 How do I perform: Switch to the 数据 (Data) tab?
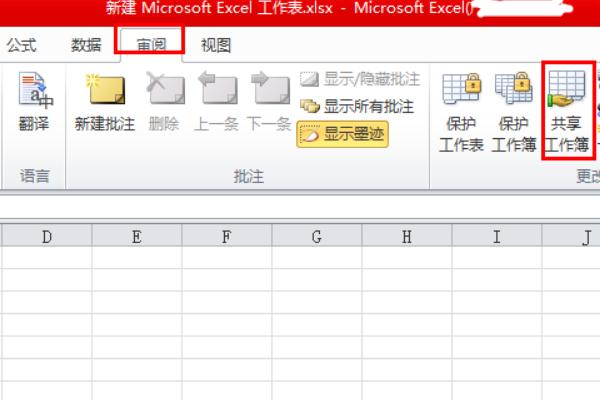coord(86,45)
